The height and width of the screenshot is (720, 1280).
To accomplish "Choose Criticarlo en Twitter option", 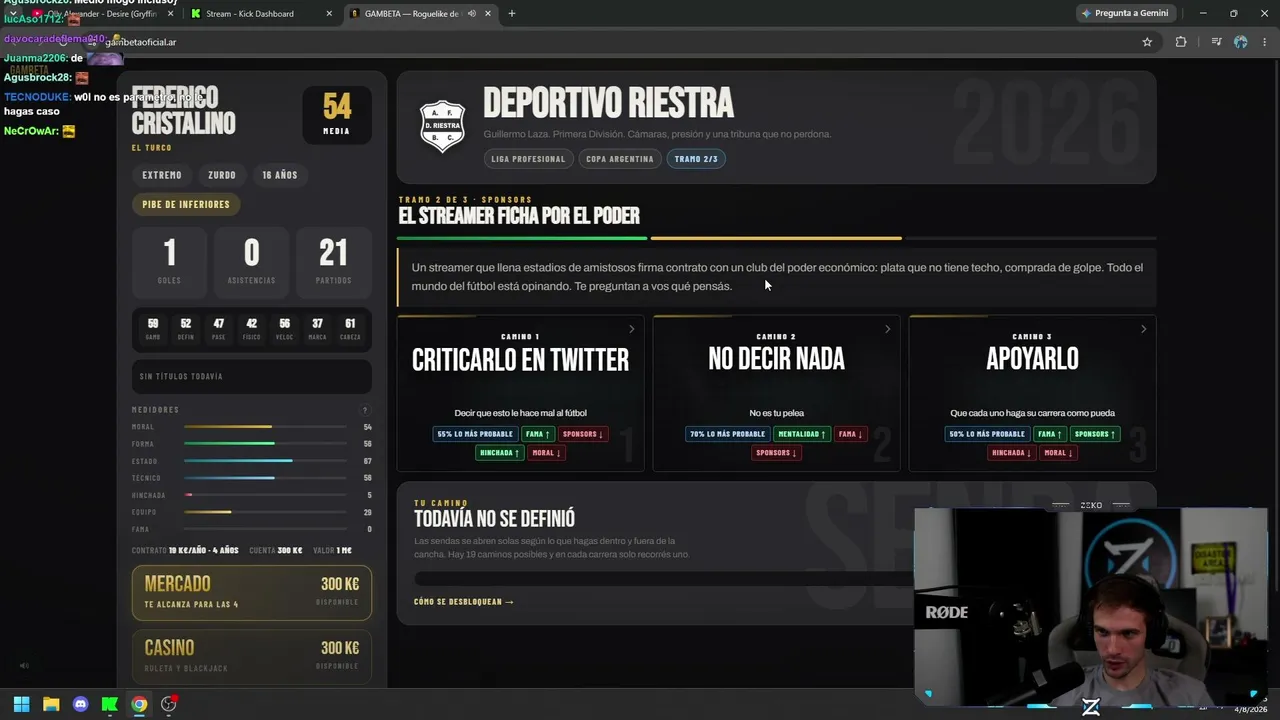I will (x=520, y=393).
